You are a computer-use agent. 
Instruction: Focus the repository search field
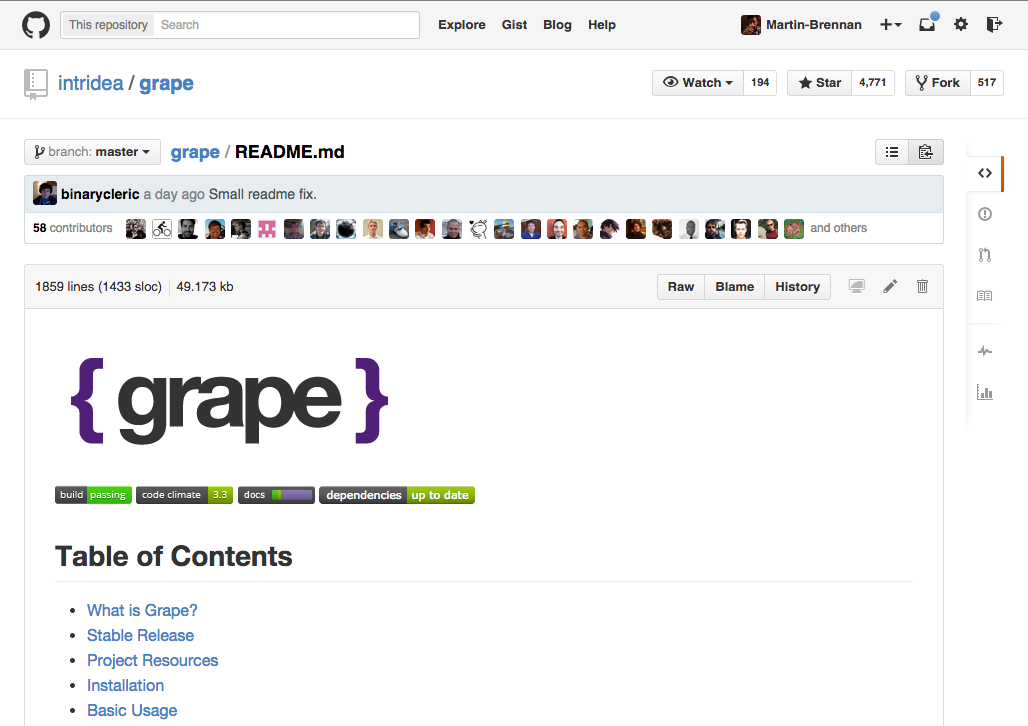287,25
